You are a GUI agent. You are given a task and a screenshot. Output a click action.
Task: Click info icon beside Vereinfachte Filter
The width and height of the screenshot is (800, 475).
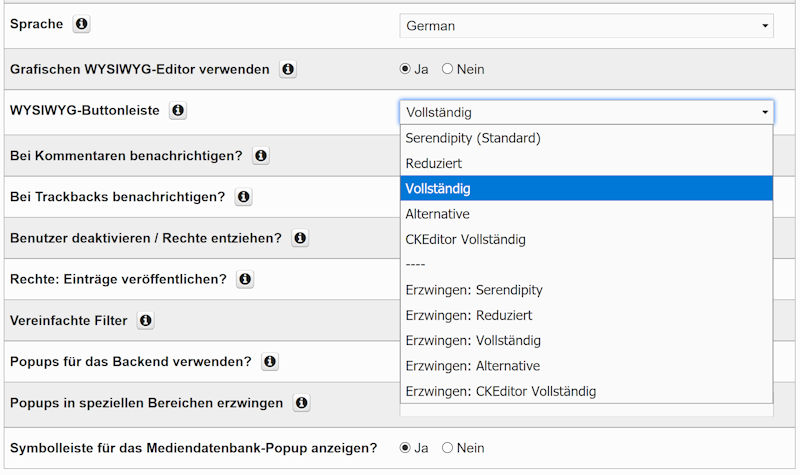146,321
